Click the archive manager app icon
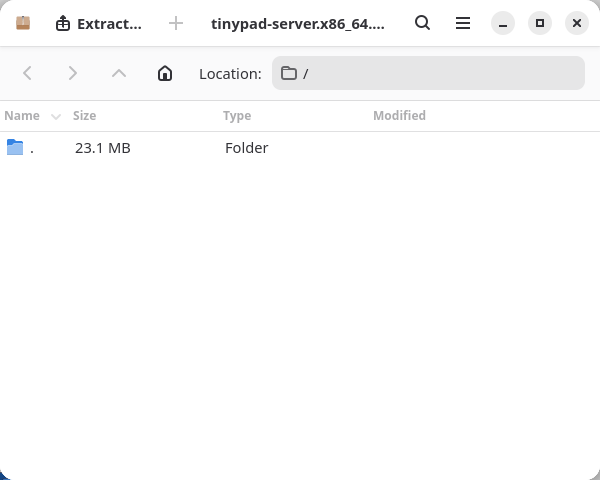The height and width of the screenshot is (480, 600). point(23,23)
